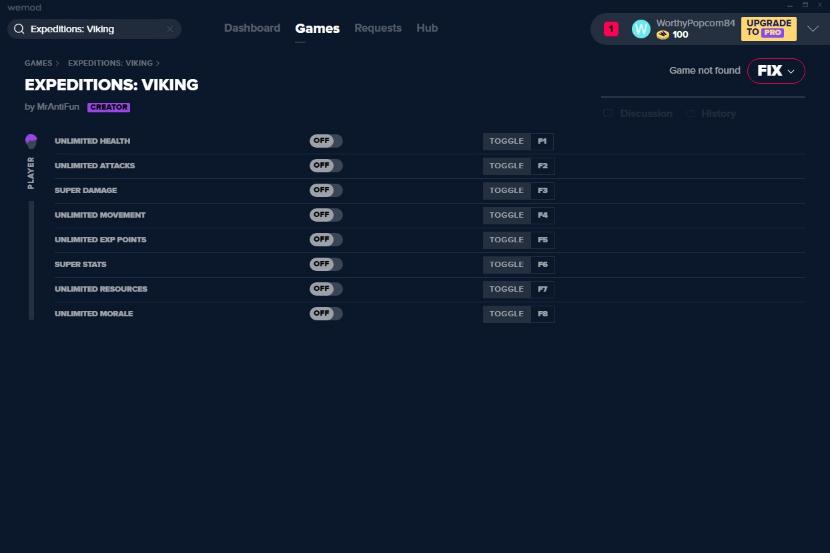Viewport: 830px width, 553px height.
Task: Click Toggle button for Unlimited Attacks
Action: [x=507, y=166]
